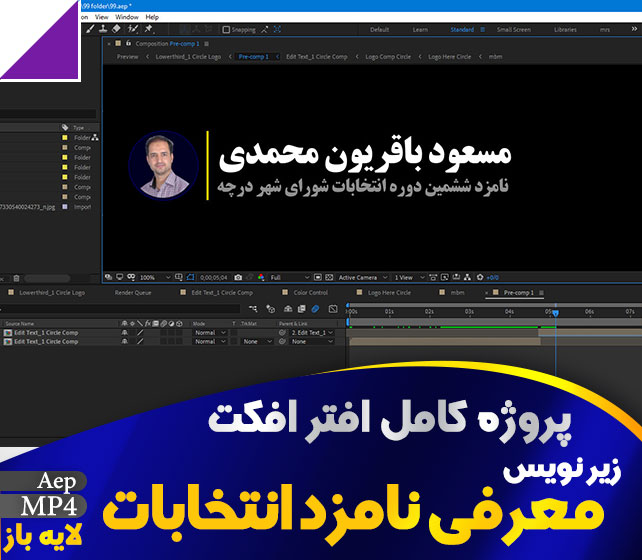The width and height of the screenshot is (642, 560).
Task: Toggle hide shy layers icon in timeline
Action: 288,309
